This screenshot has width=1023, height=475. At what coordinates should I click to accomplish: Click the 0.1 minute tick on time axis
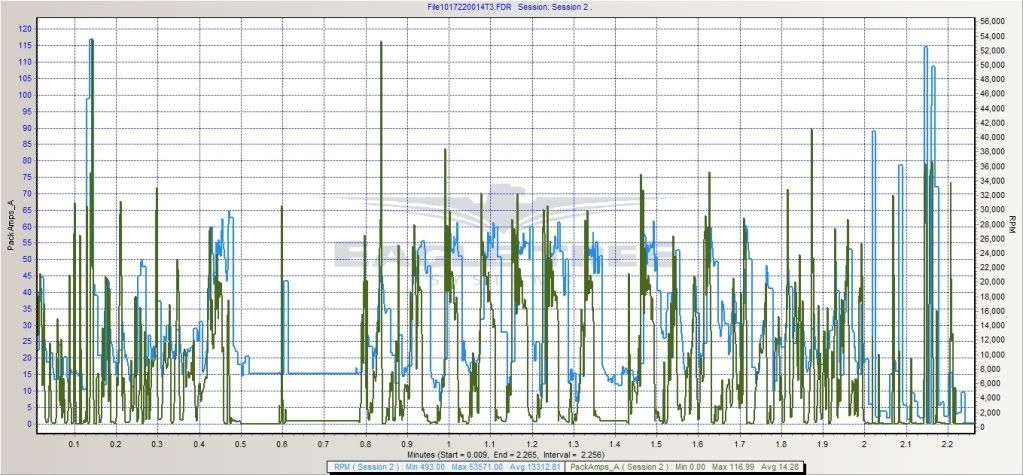[73, 443]
